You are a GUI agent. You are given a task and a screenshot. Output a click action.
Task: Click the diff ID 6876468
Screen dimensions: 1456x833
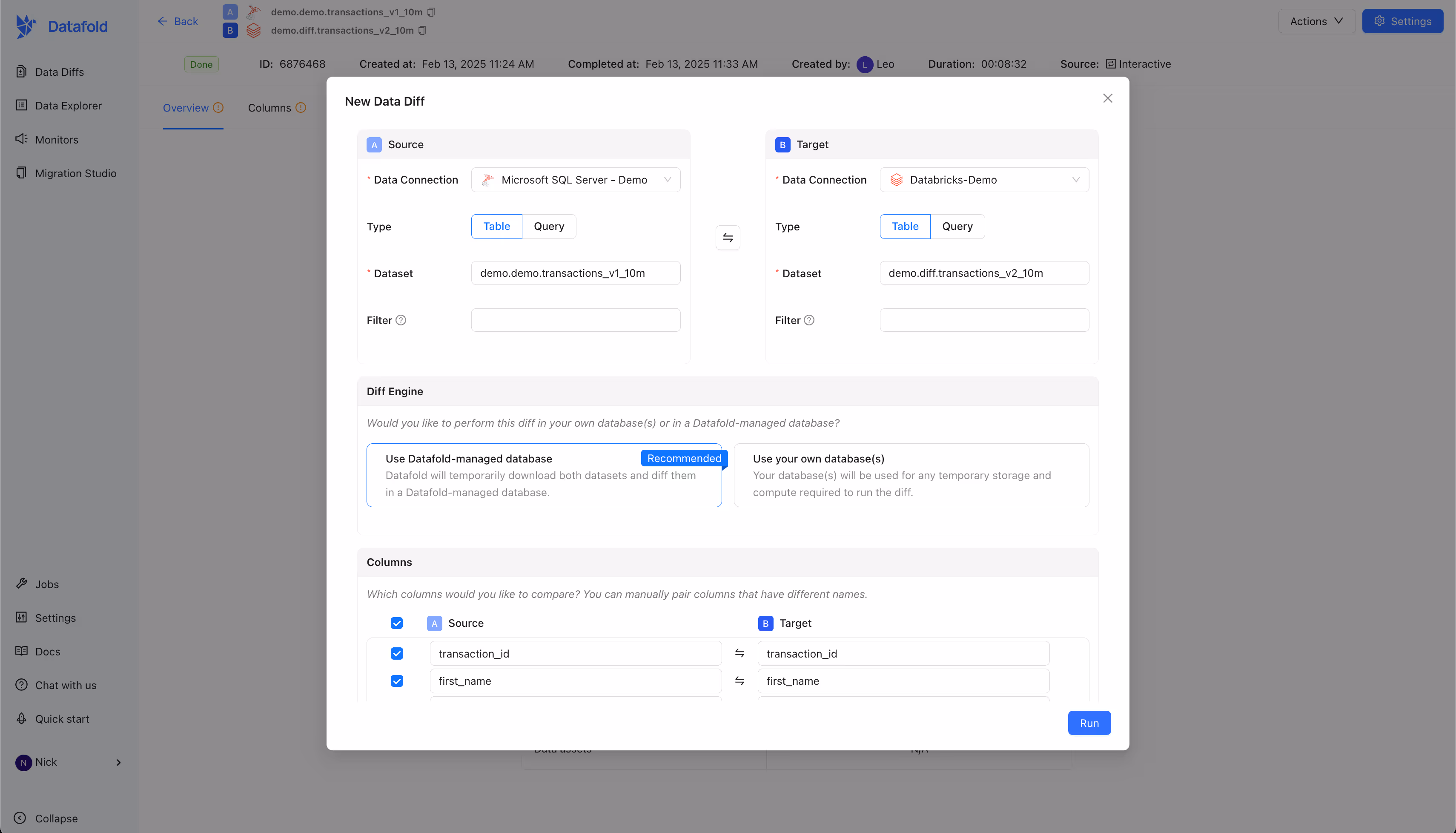[x=302, y=64]
